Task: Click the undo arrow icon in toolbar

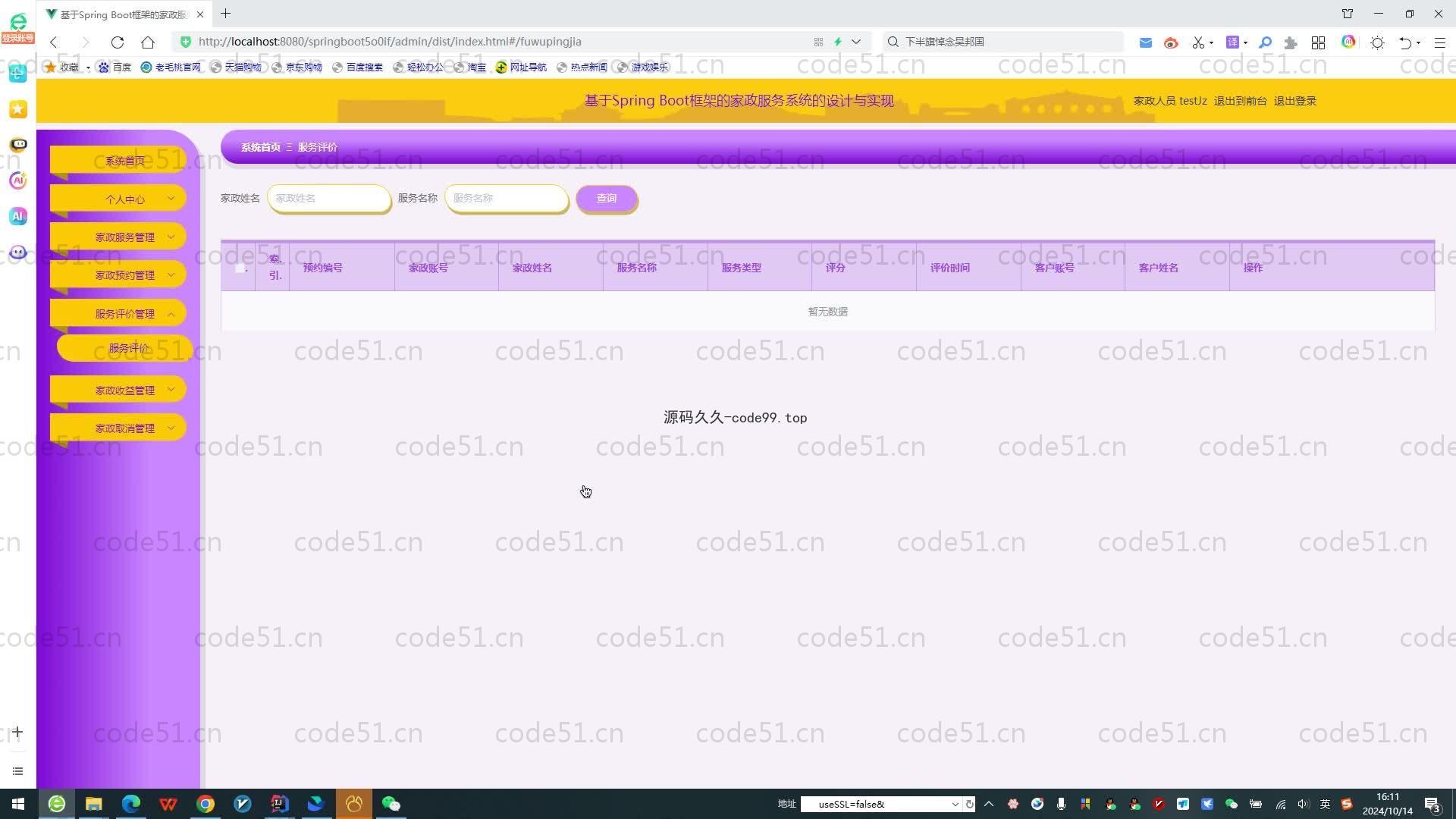Action: point(1405,42)
